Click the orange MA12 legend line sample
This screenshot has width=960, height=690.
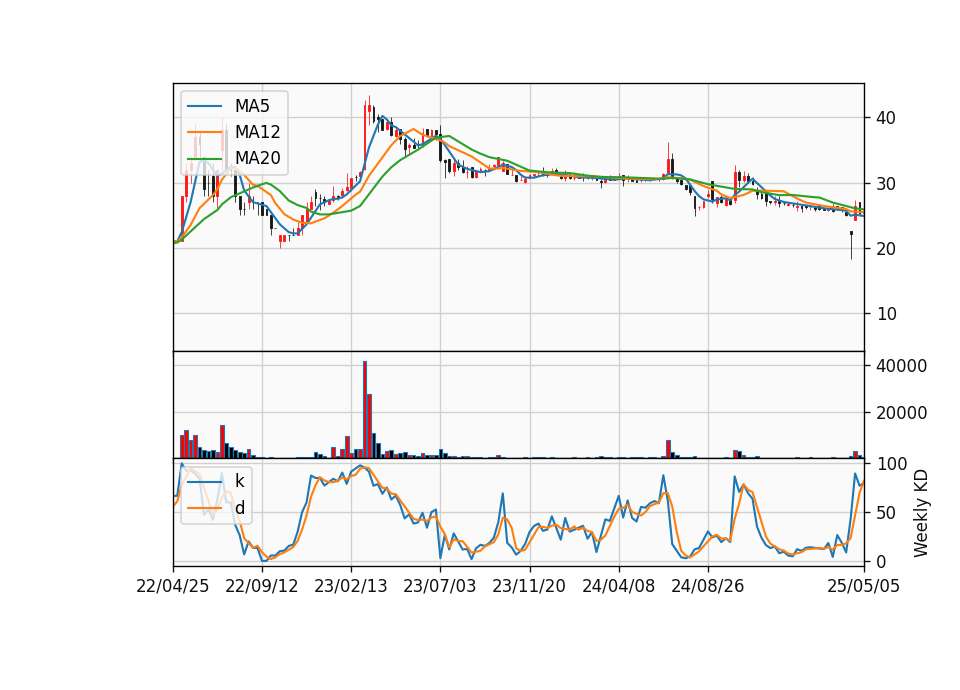(x=204, y=132)
